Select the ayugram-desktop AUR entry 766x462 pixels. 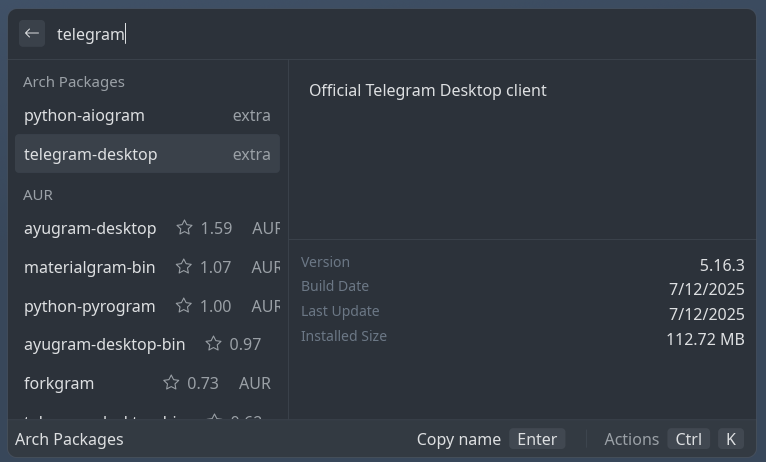(147, 228)
